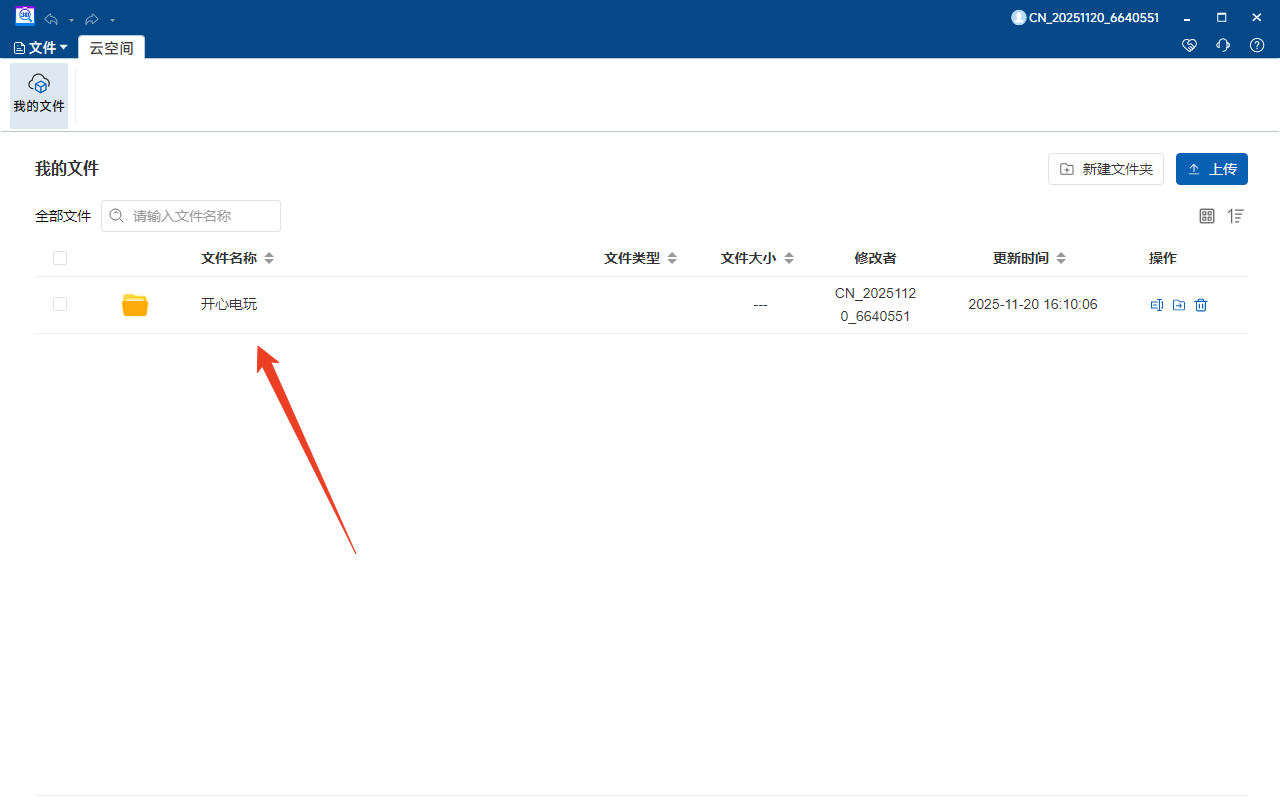Click the feedback heart-hands icon
Image resolution: width=1280 pixels, height=800 pixels.
tap(1189, 45)
